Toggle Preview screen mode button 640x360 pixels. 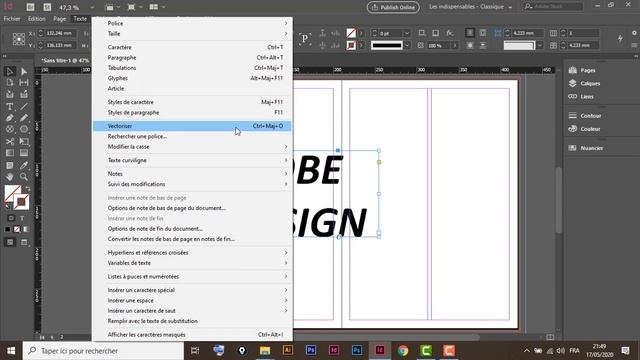24,242
